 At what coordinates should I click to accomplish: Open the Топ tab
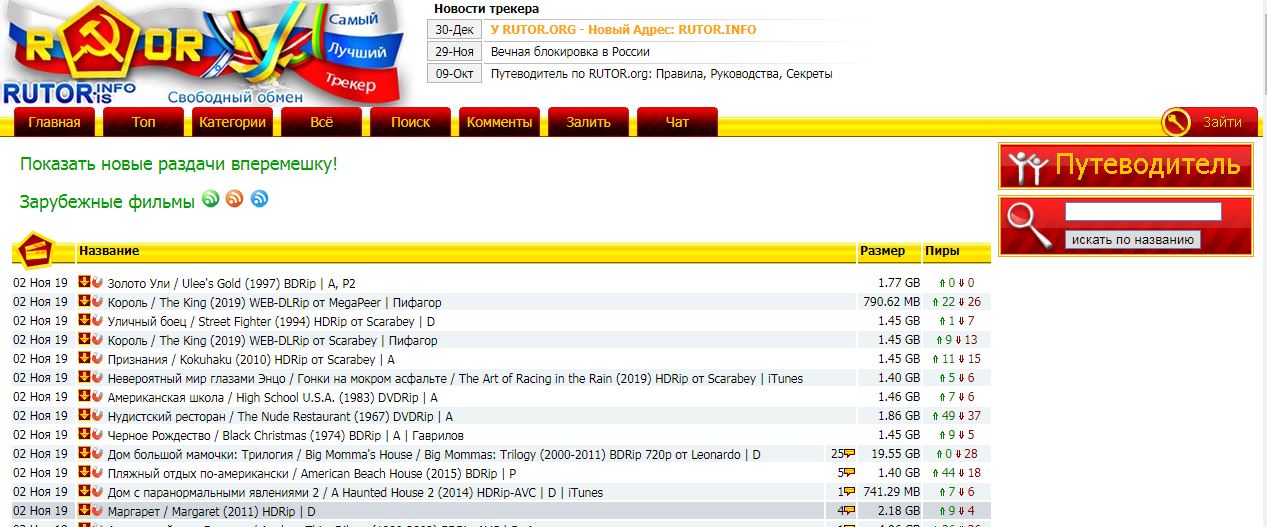(143, 122)
